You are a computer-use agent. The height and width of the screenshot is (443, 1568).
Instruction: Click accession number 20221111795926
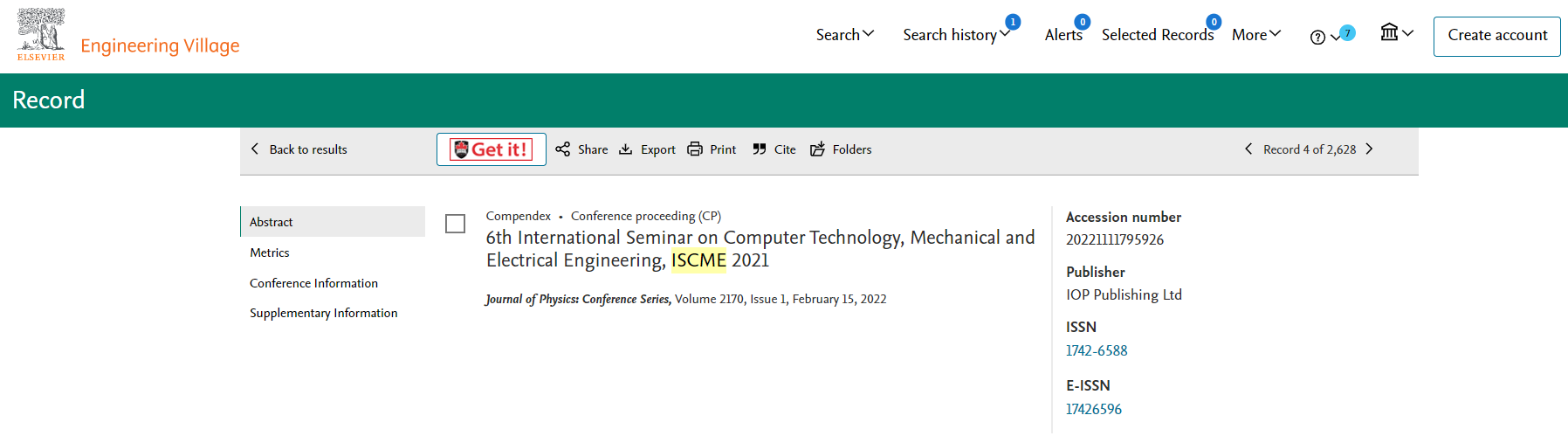pyautogui.click(x=1115, y=239)
